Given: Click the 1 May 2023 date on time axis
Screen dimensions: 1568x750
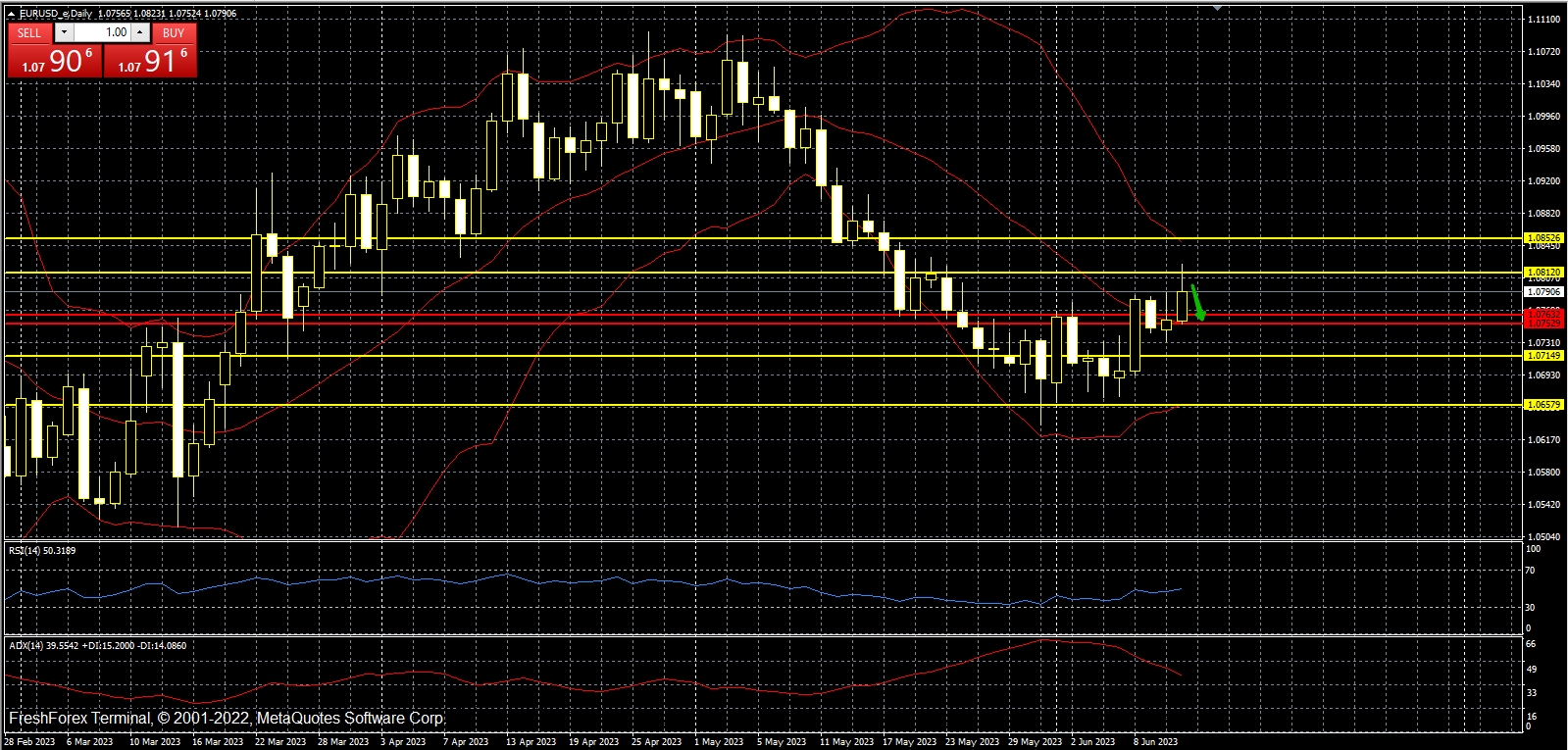Looking at the screenshot, I should pos(719,742).
